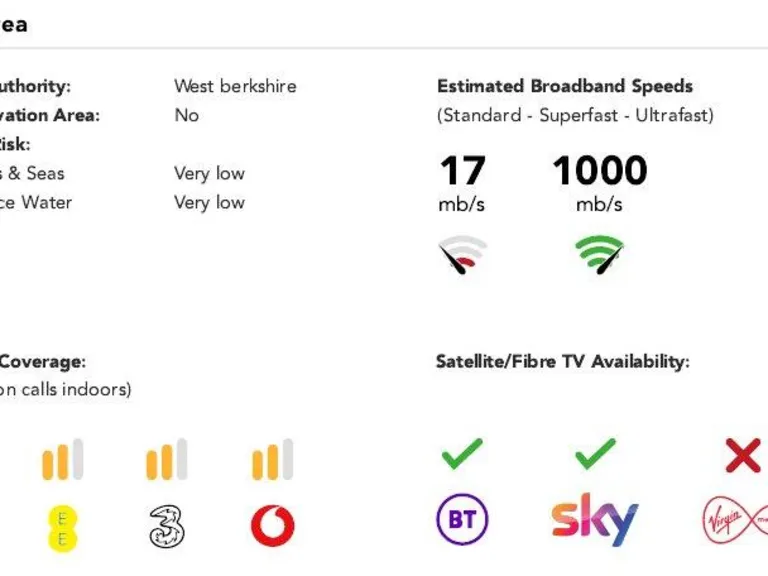Click the West berkshire authority text
Screen dimensions: 768x576
pos(235,86)
